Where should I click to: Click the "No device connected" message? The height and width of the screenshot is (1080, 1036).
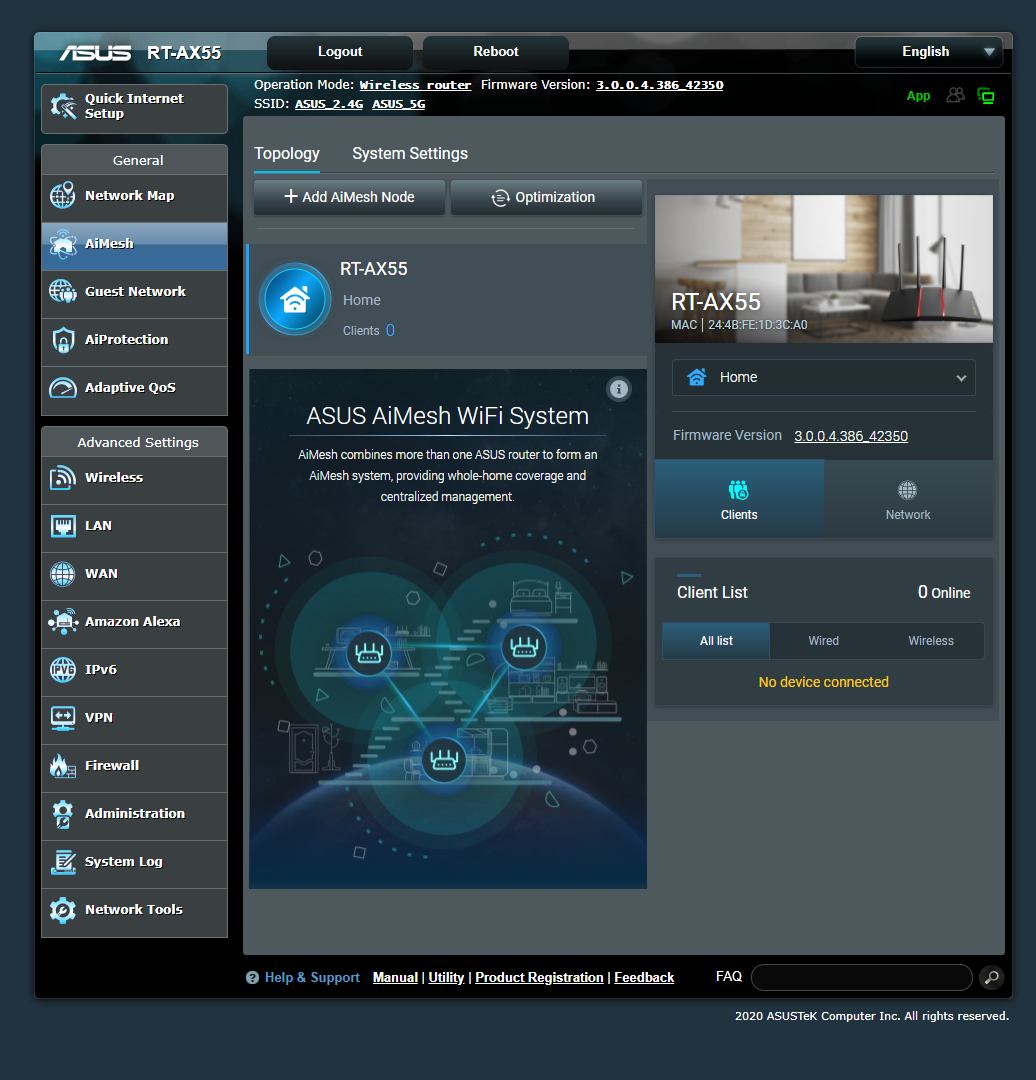[823, 682]
